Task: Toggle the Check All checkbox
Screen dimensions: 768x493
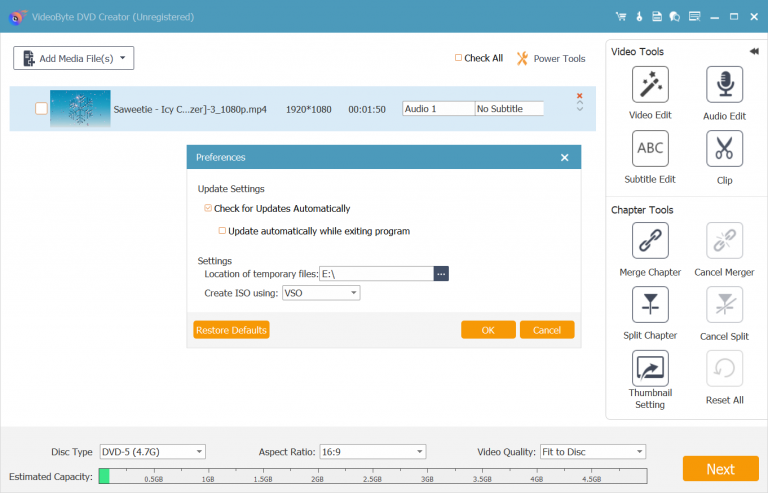Action: click(x=458, y=58)
